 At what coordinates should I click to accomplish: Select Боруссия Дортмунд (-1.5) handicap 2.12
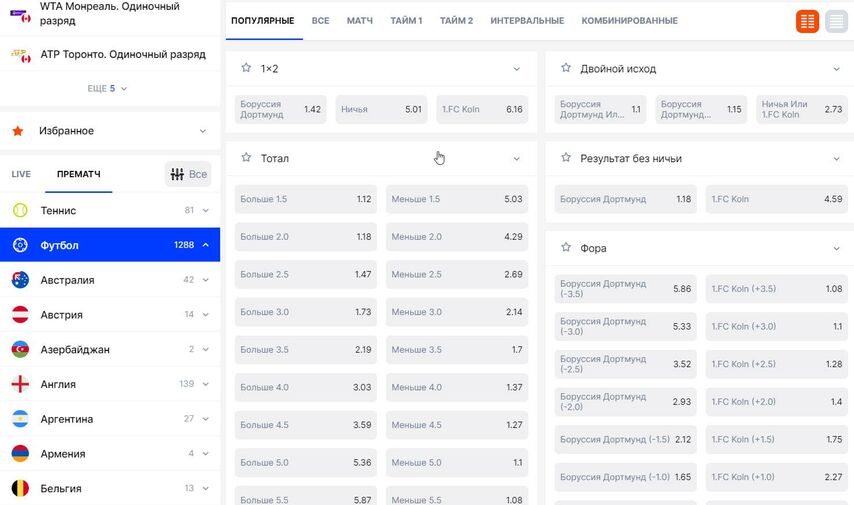[625, 440]
